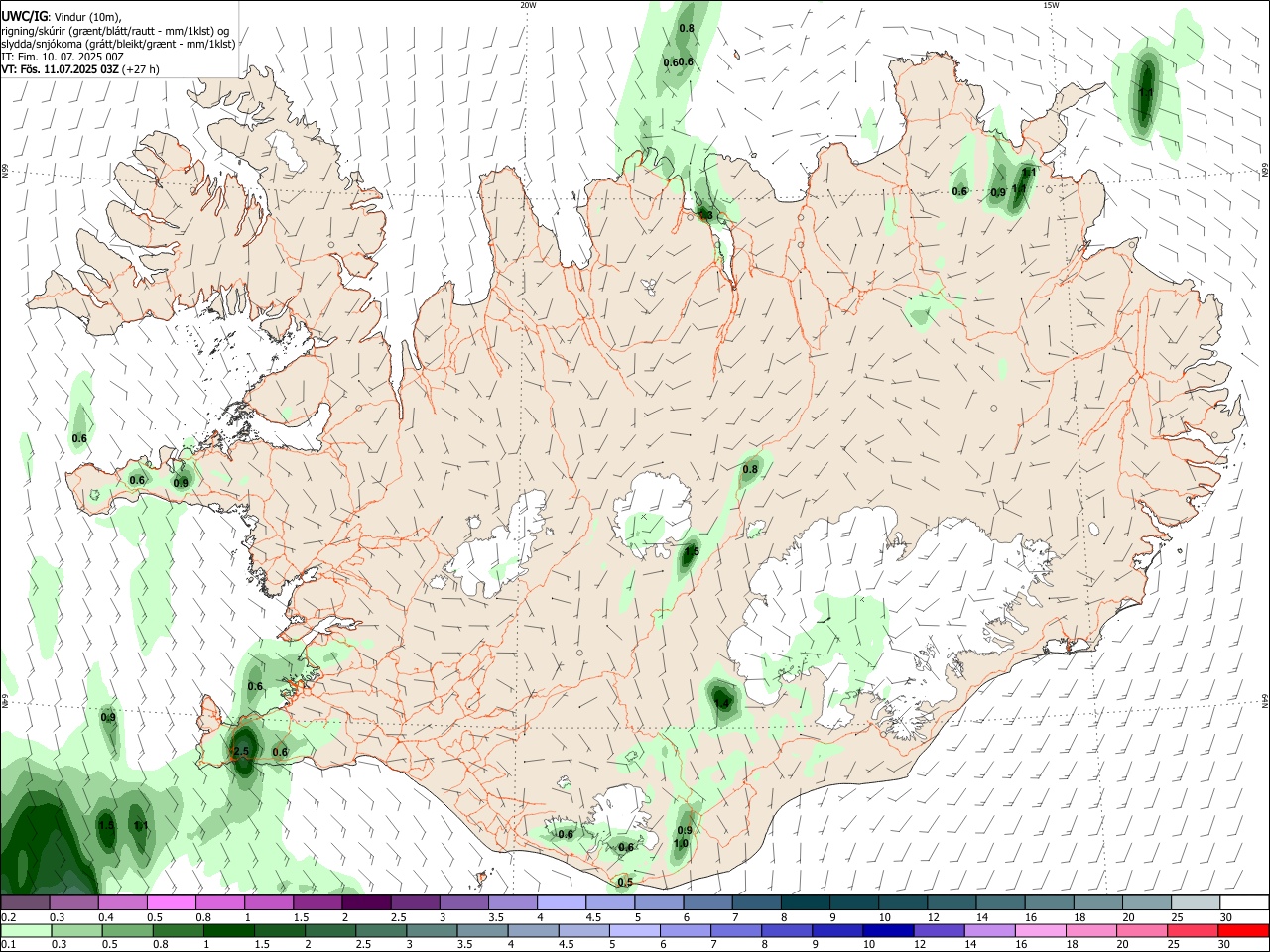This screenshot has width=1270, height=952.
Task: Pick the dusky plum 0.2–0.3 snow swatch
Action: [x=25, y=903]
